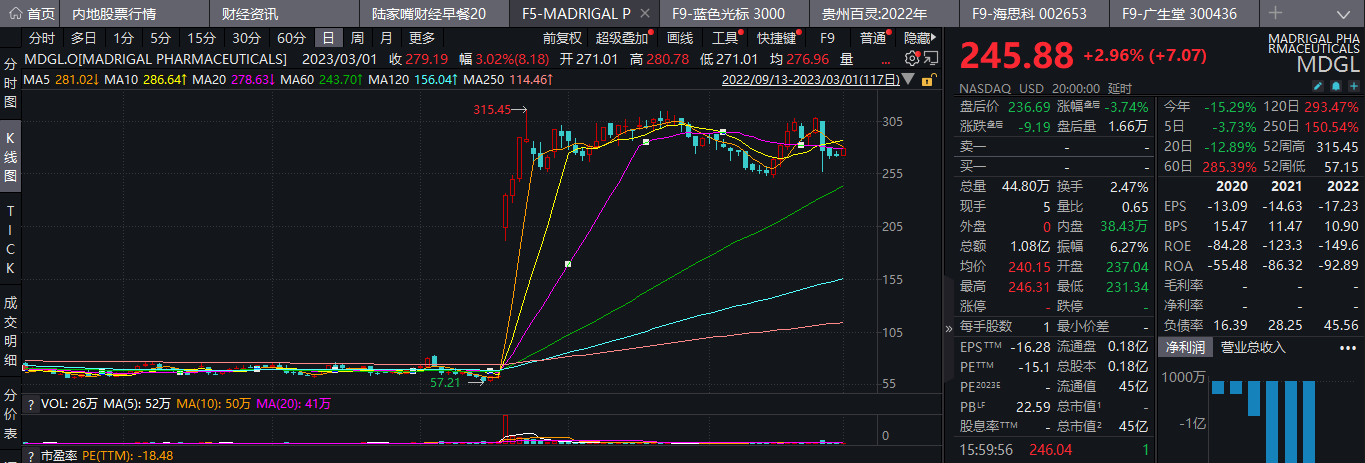Select 60分 minute period

[x=291, y=38]
